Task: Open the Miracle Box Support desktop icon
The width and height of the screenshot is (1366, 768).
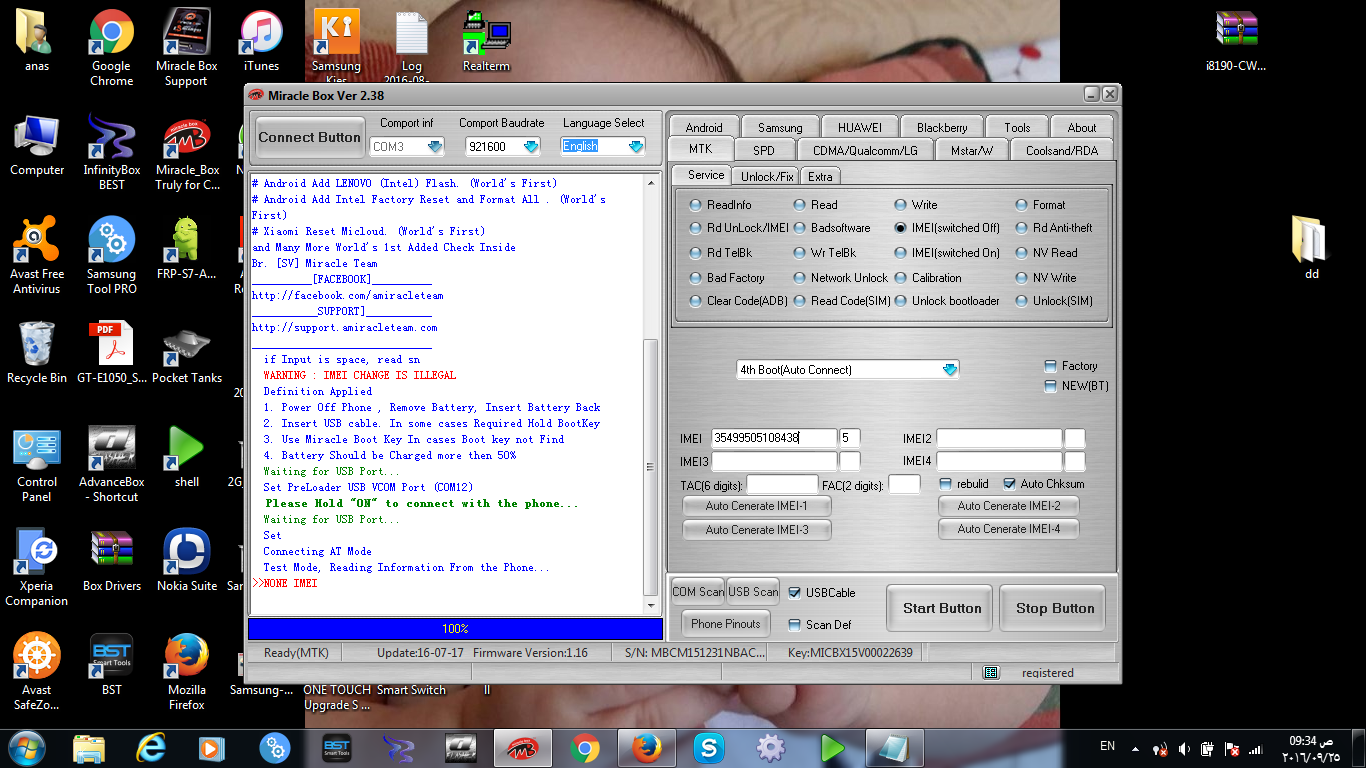Action: [x=186, y=47]
